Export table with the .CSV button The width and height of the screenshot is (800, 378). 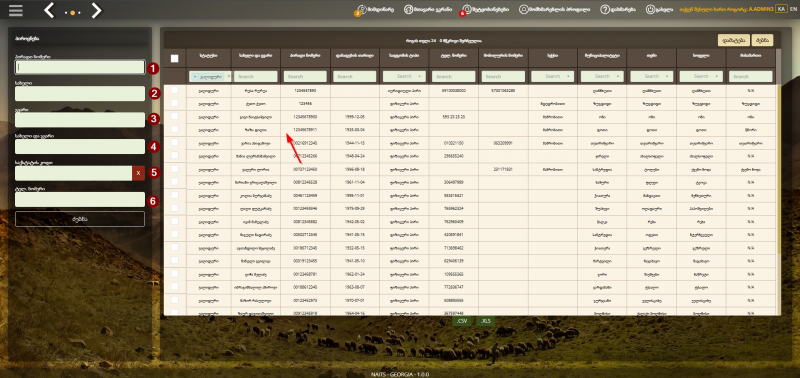click(462, 321)
